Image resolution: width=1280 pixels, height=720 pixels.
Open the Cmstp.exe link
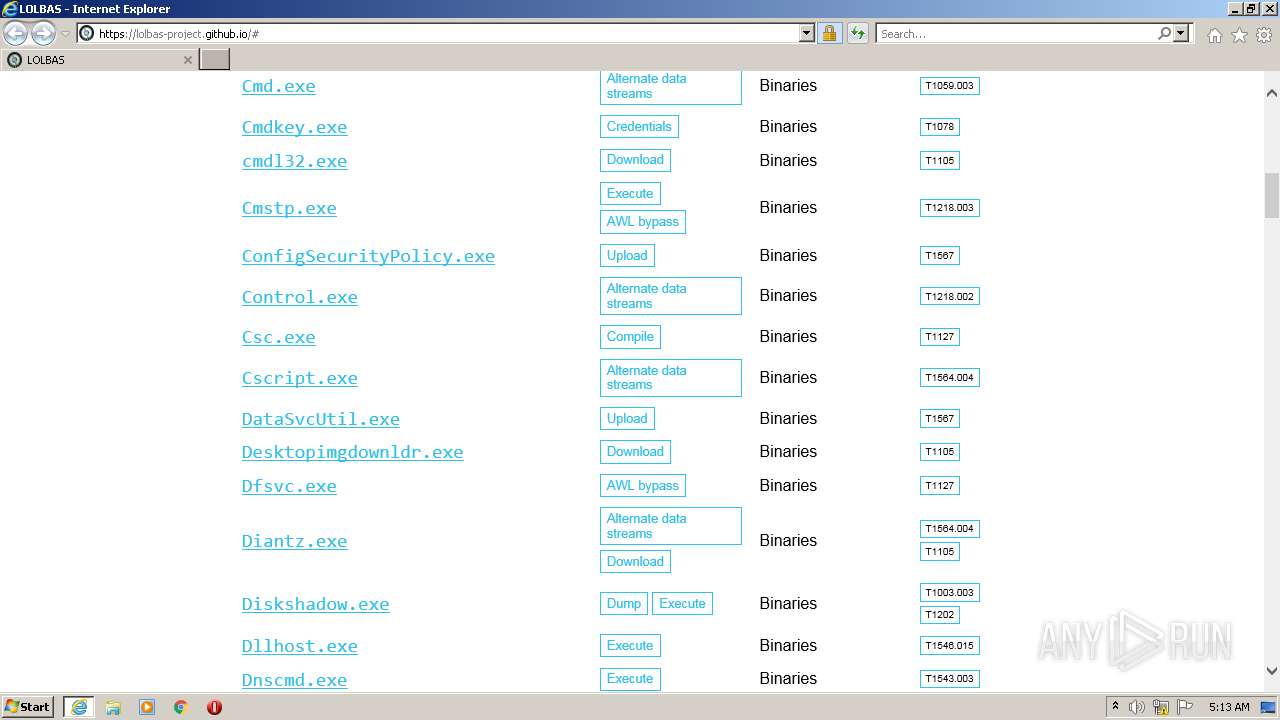289,208
